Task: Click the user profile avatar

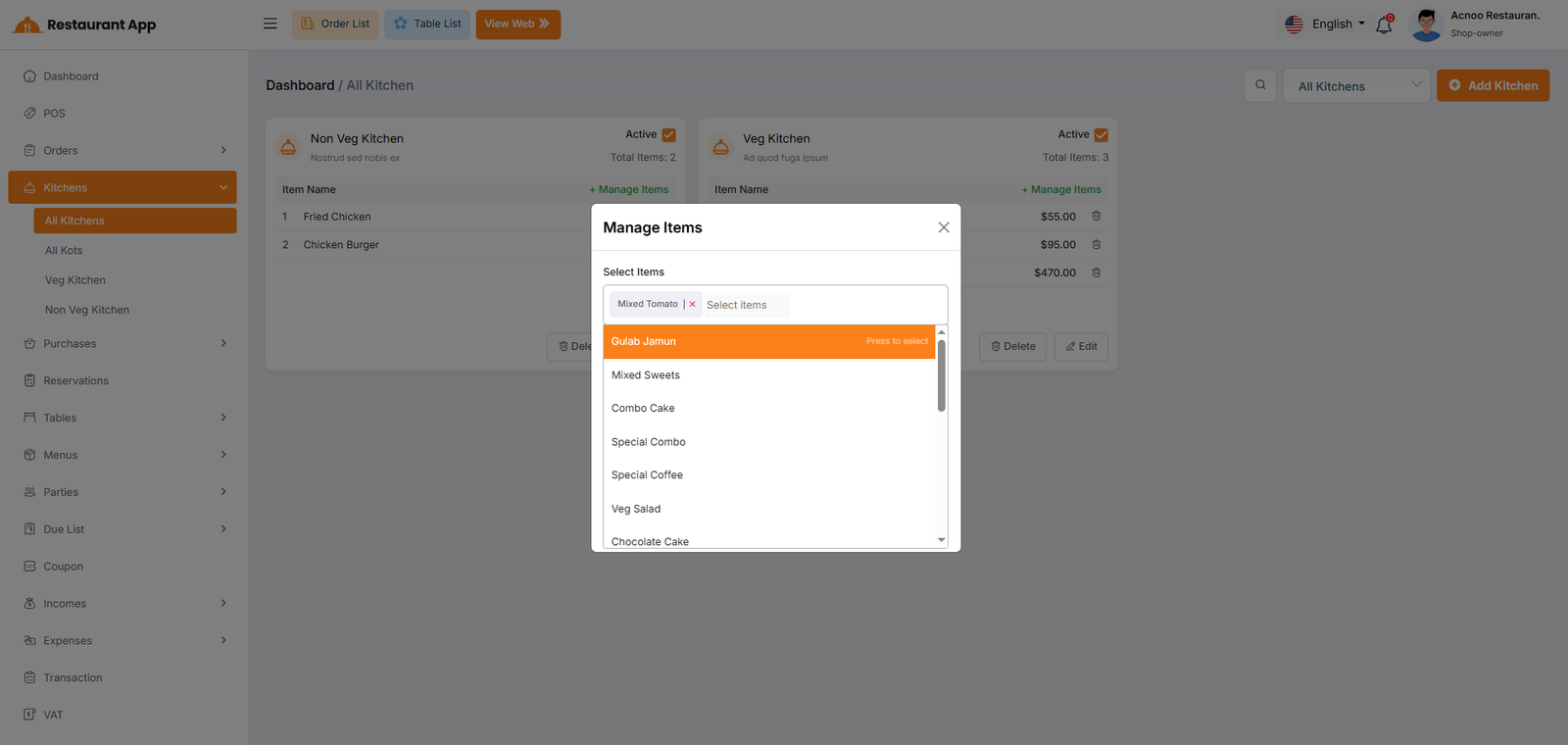Action: (1426, 25)
